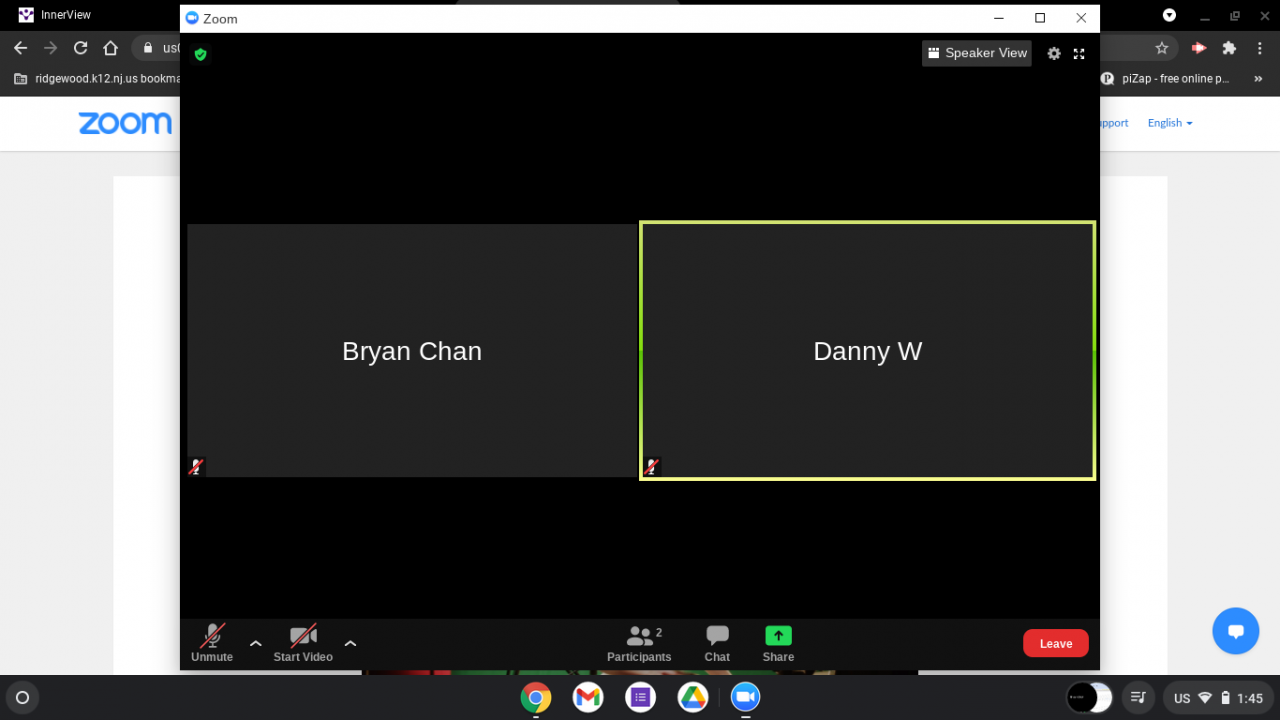Click the green Share screen icon
The image size is (1280, 720).
tap(778, 636)
